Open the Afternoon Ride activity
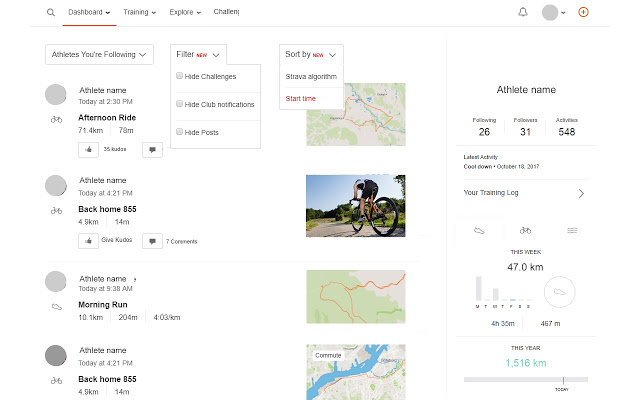 pos(107,118)
